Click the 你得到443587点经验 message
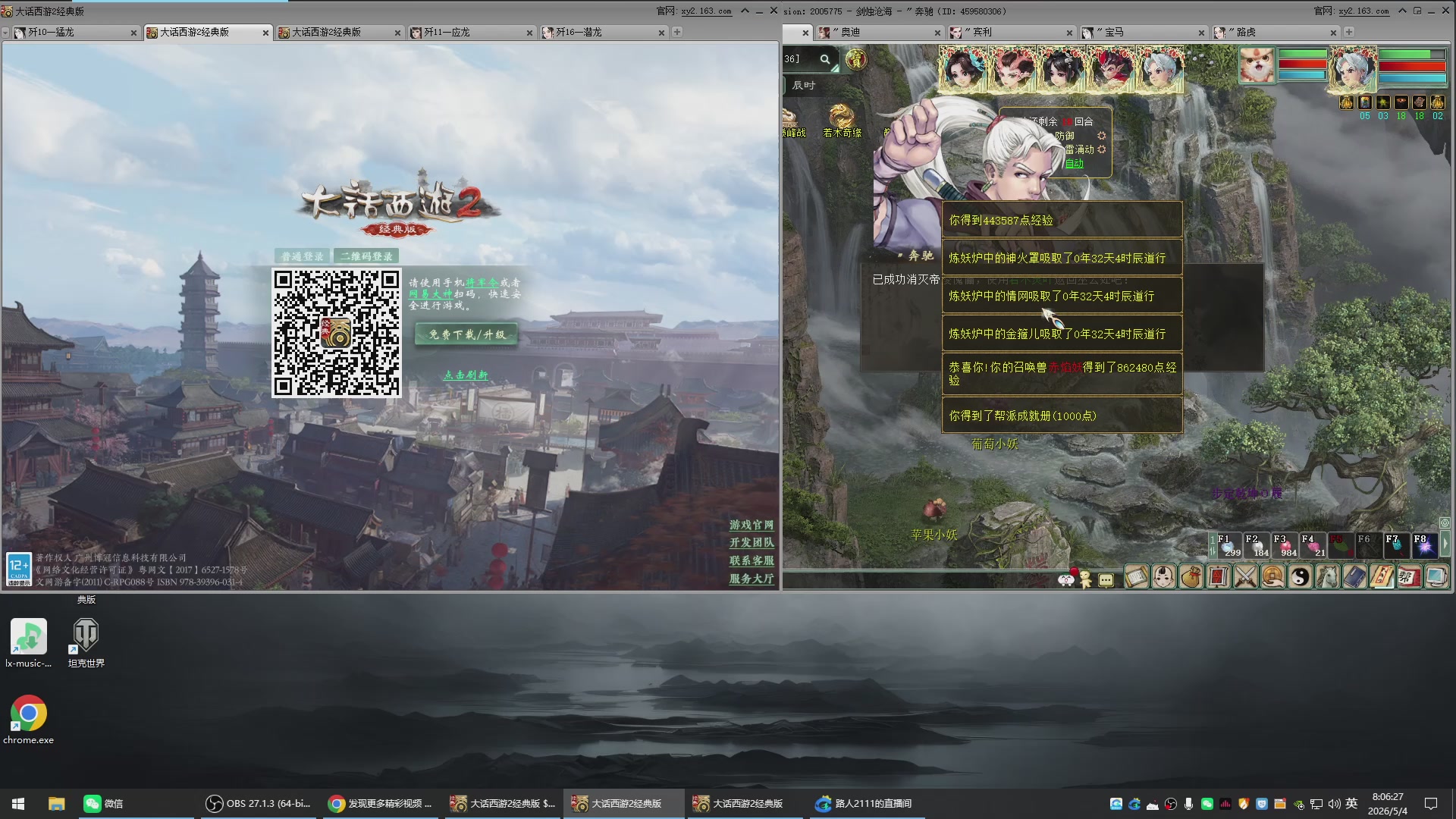The height and width of the screenshot is (819, 1456). pos(1062,220)
